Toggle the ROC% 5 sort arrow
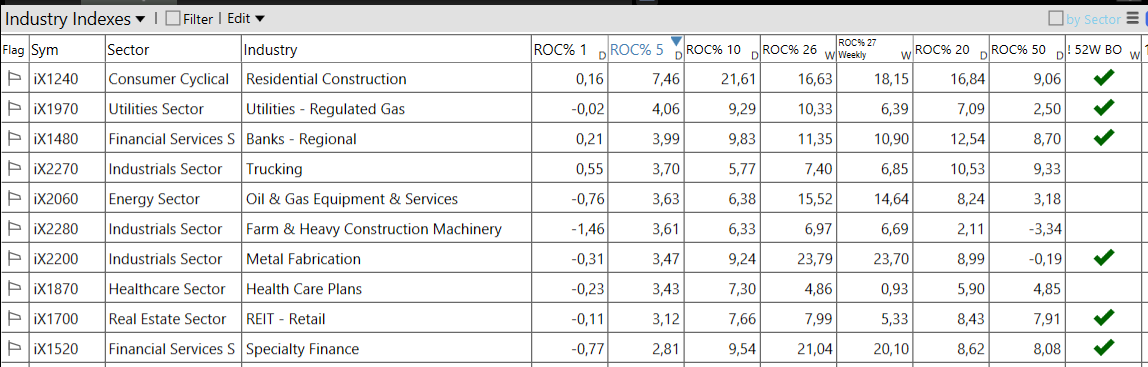Image resolution: width=1148 pixels, height=367 pixels. coord(676,40)
